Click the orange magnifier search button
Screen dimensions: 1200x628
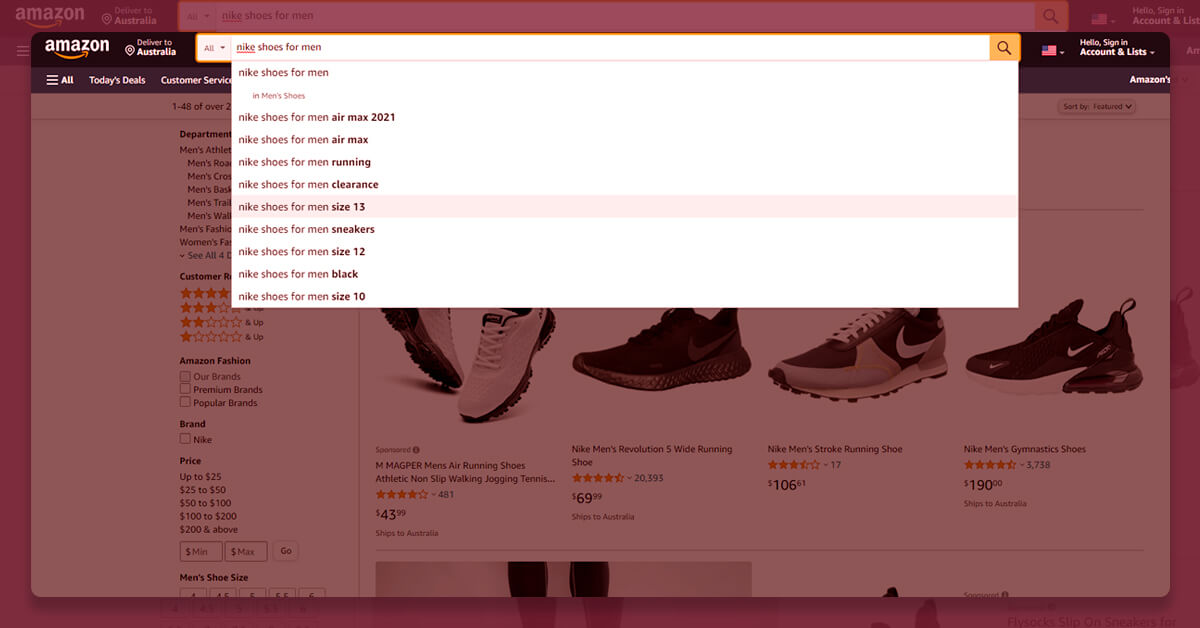[x=1004, y=47]
